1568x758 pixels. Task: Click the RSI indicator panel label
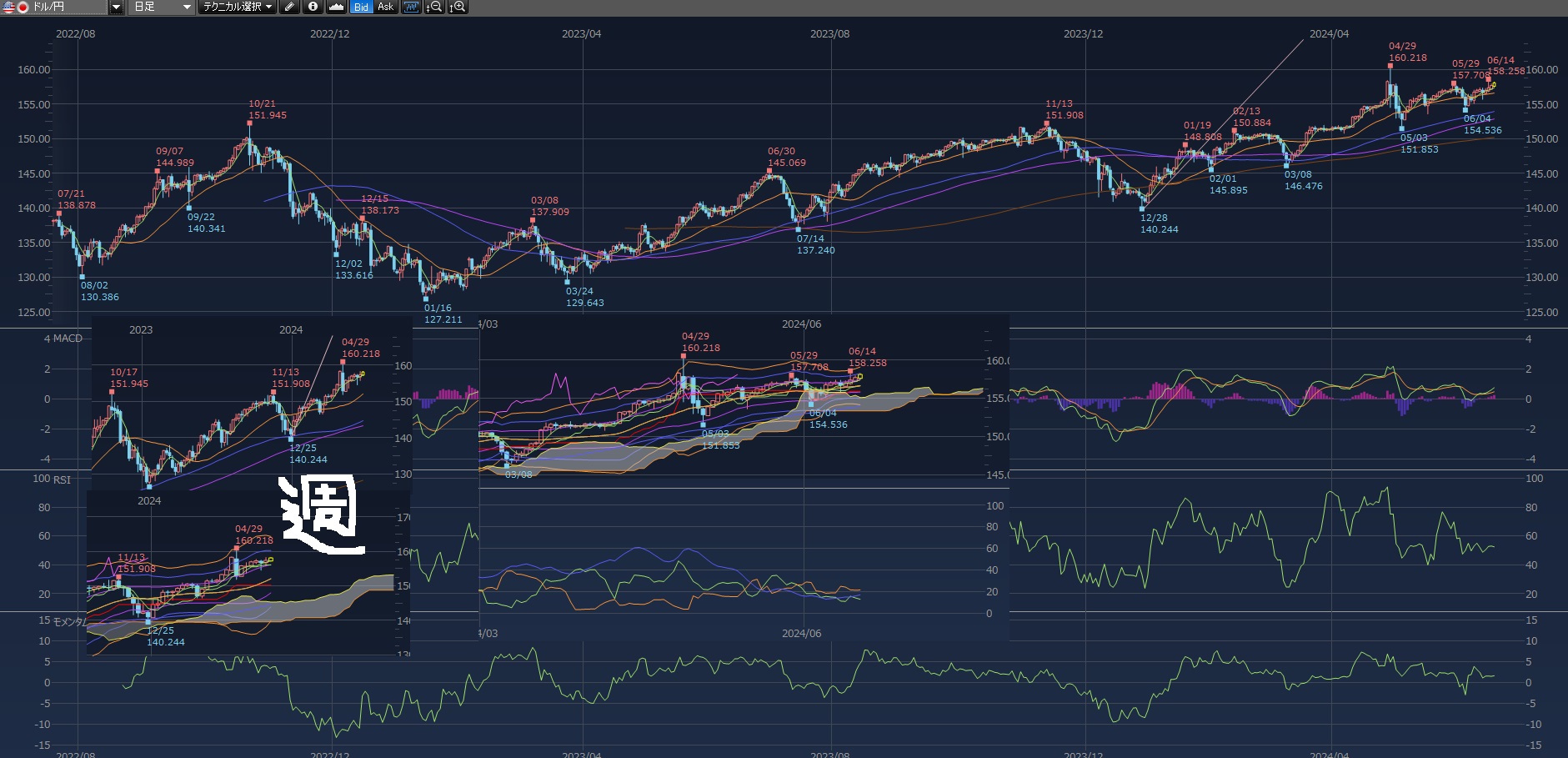pyautogui.click(x=62, y=479)
